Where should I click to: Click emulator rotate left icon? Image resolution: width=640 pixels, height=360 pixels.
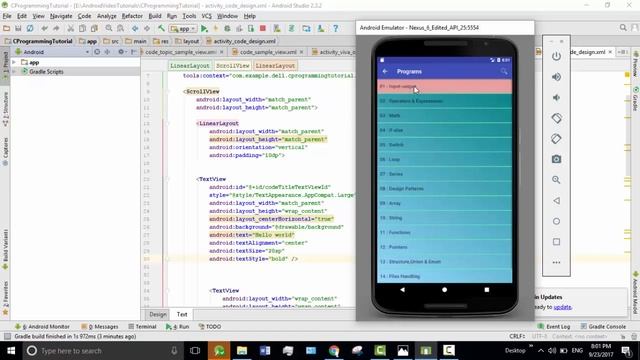click(x=556, y=118)
